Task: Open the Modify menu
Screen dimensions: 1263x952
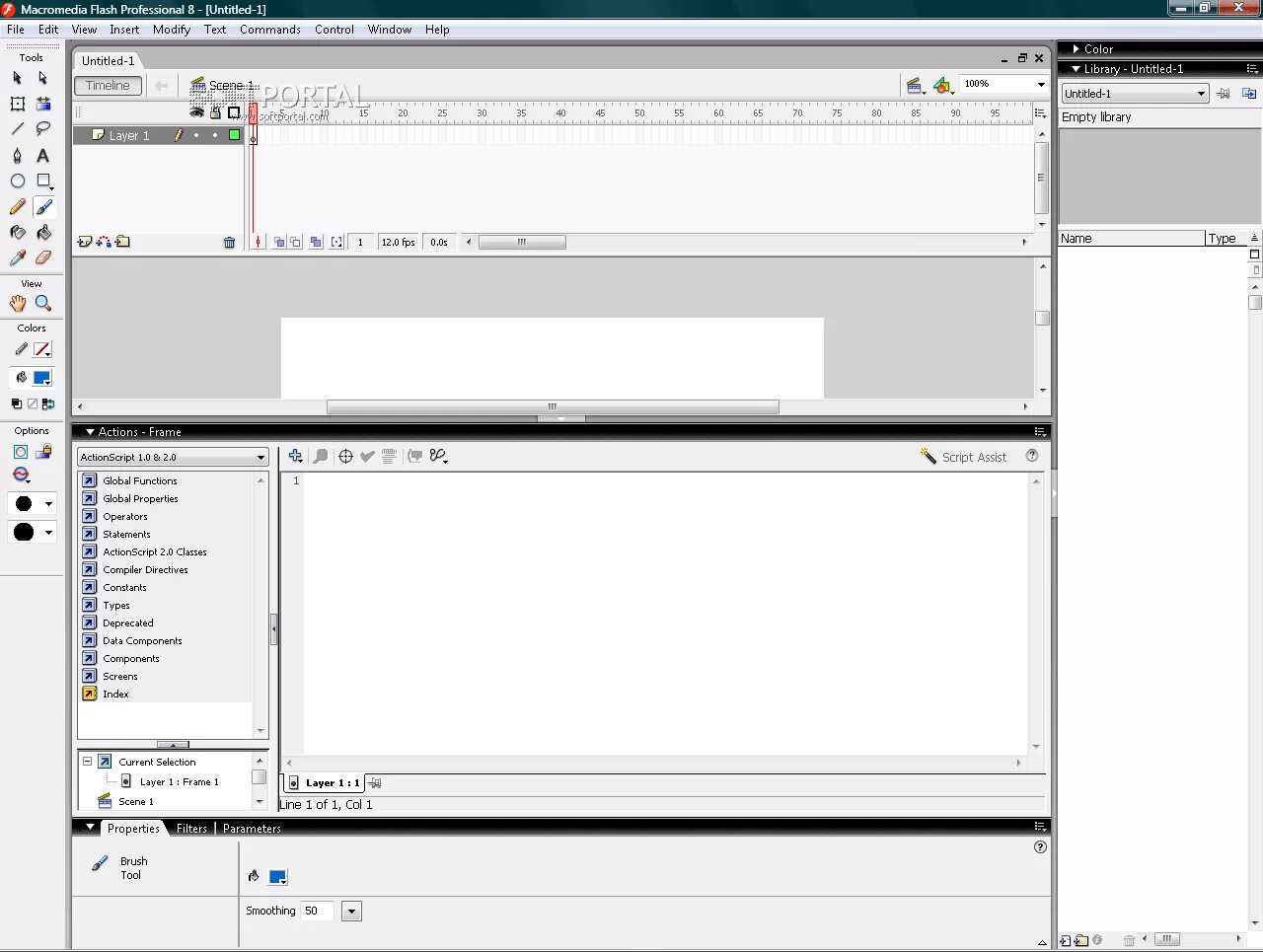Action: pos(172,30)
